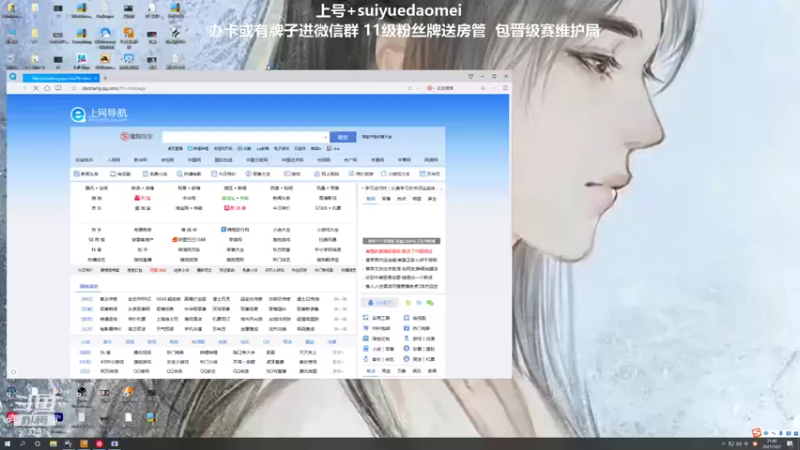The image size is (800, 450).
Task: Open a new browser tab with plus button
Action: click(106, 78)
